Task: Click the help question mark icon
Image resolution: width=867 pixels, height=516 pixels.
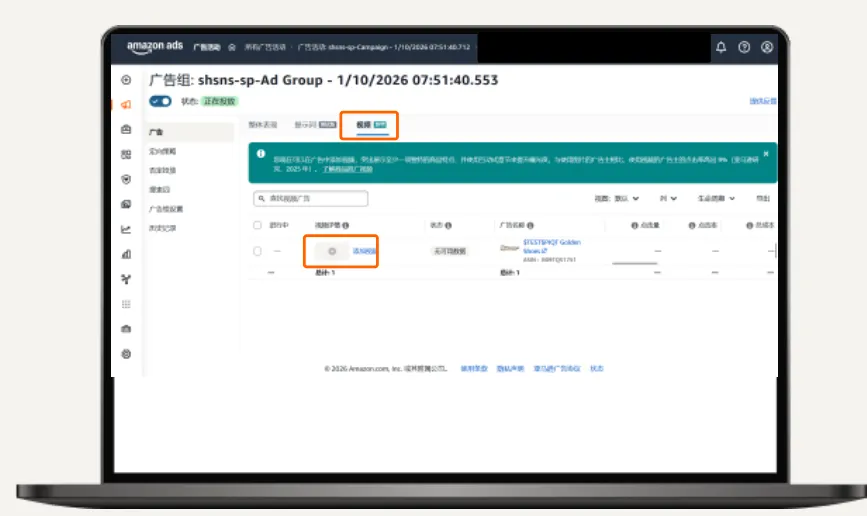Action: pos(744,48)
